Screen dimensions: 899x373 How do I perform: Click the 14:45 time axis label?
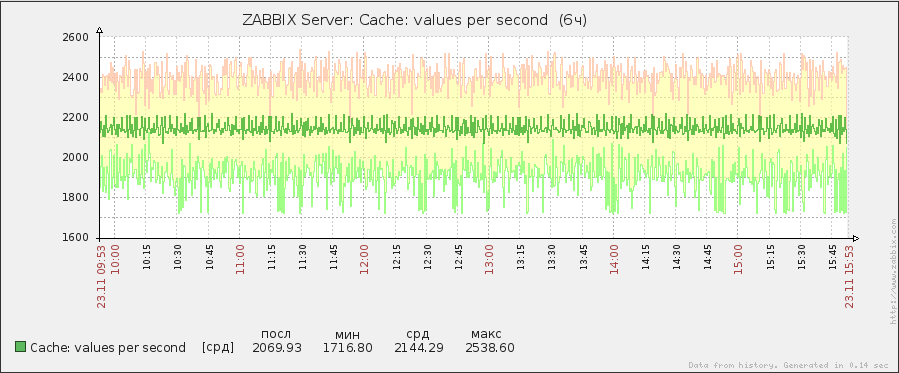tap(708, 257)
